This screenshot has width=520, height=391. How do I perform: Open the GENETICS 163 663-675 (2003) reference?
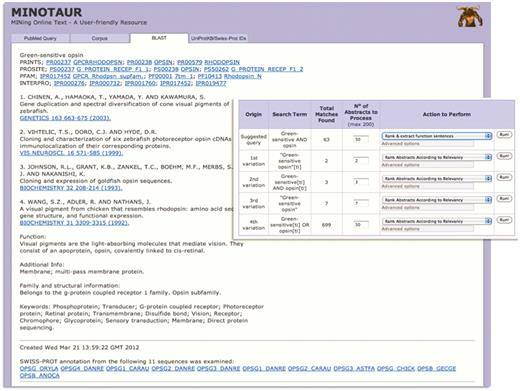point(65,118)
